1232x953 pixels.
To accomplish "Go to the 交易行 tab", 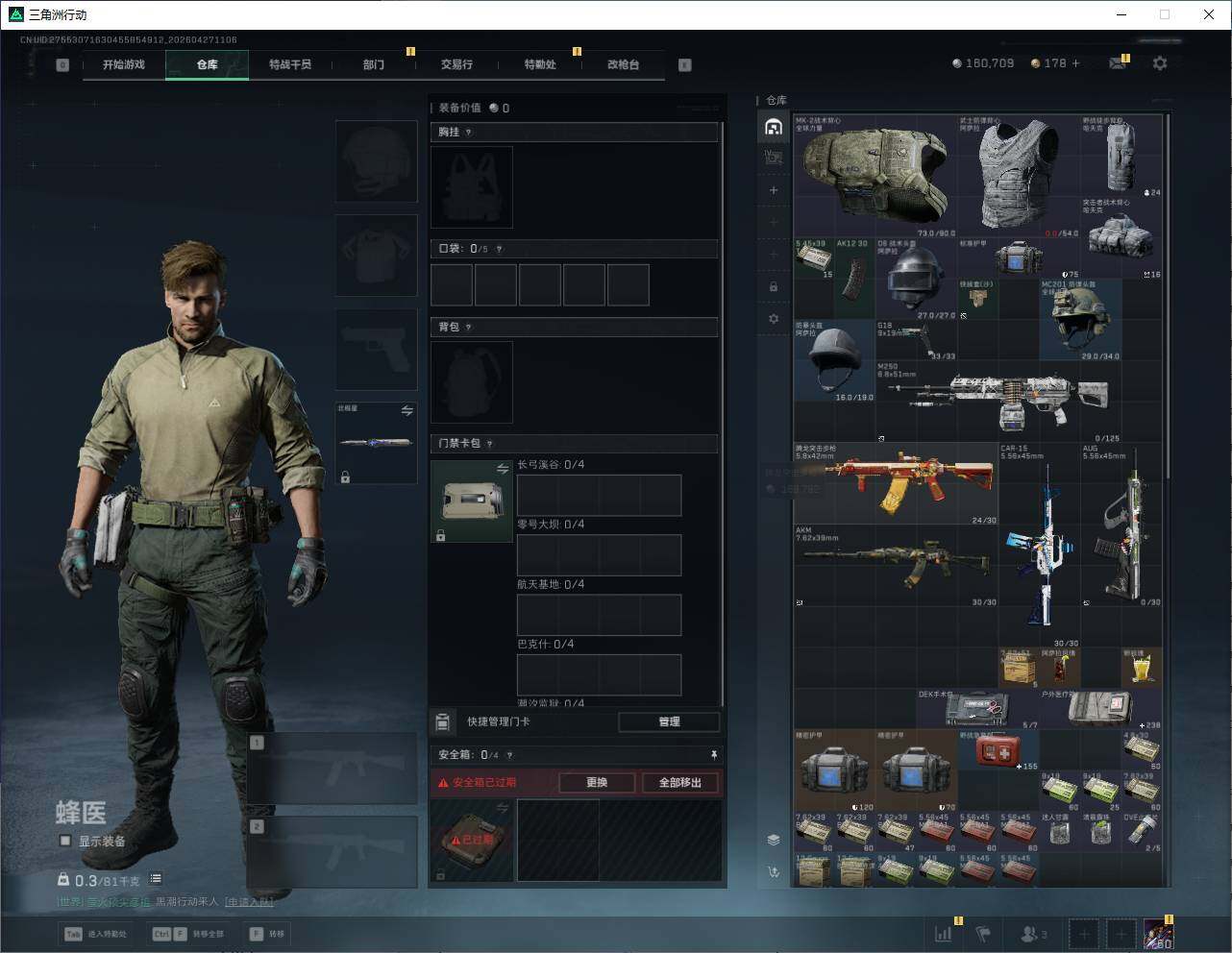I will 456,64.
